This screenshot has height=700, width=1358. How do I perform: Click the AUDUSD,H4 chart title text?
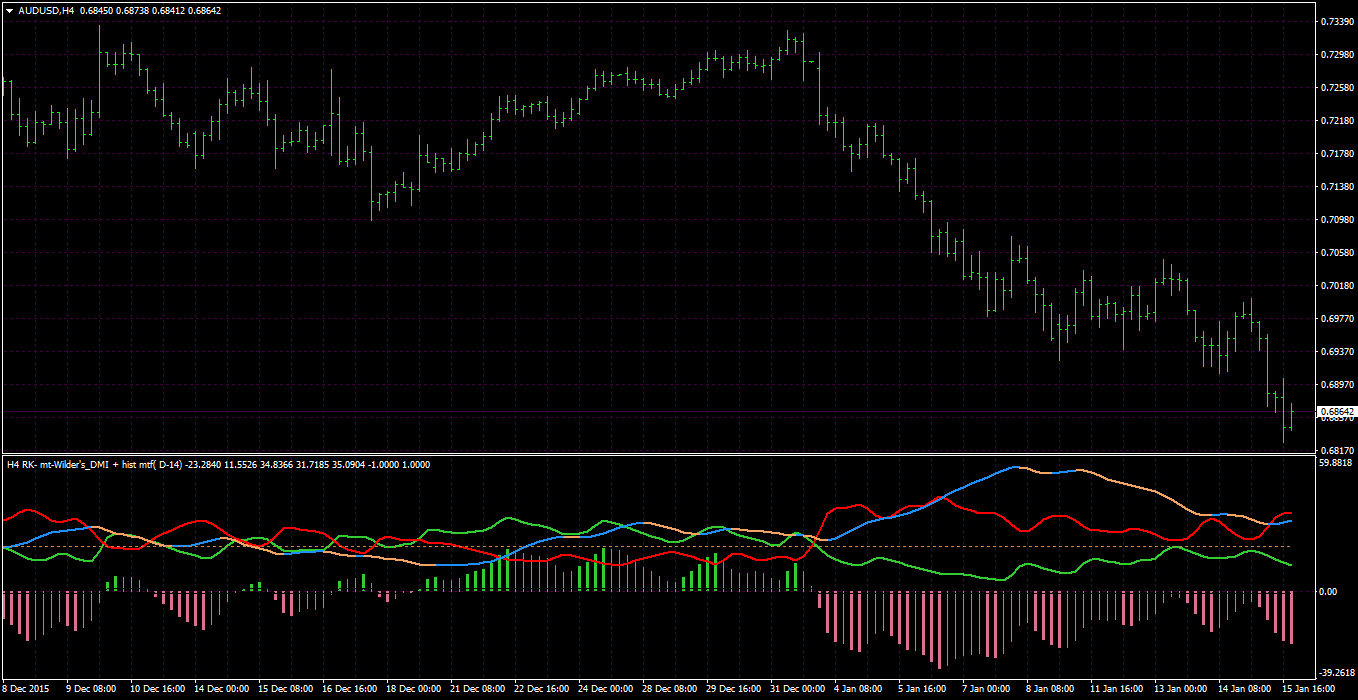tap(46, 10)
